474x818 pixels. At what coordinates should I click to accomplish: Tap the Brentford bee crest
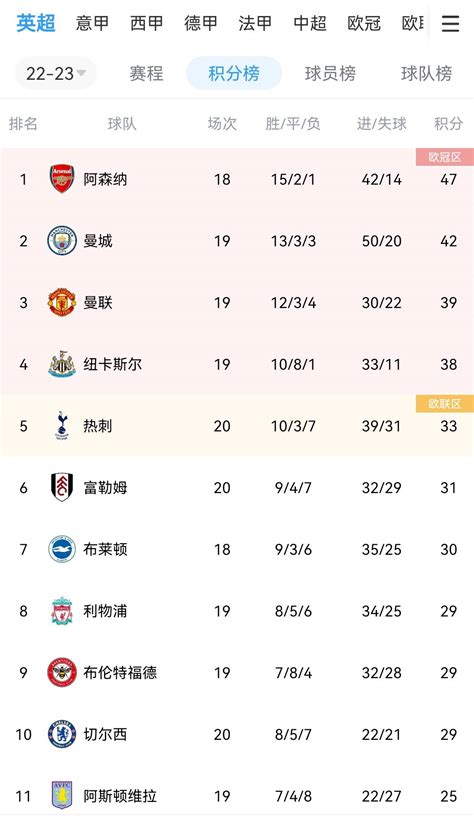pos(62,672)
